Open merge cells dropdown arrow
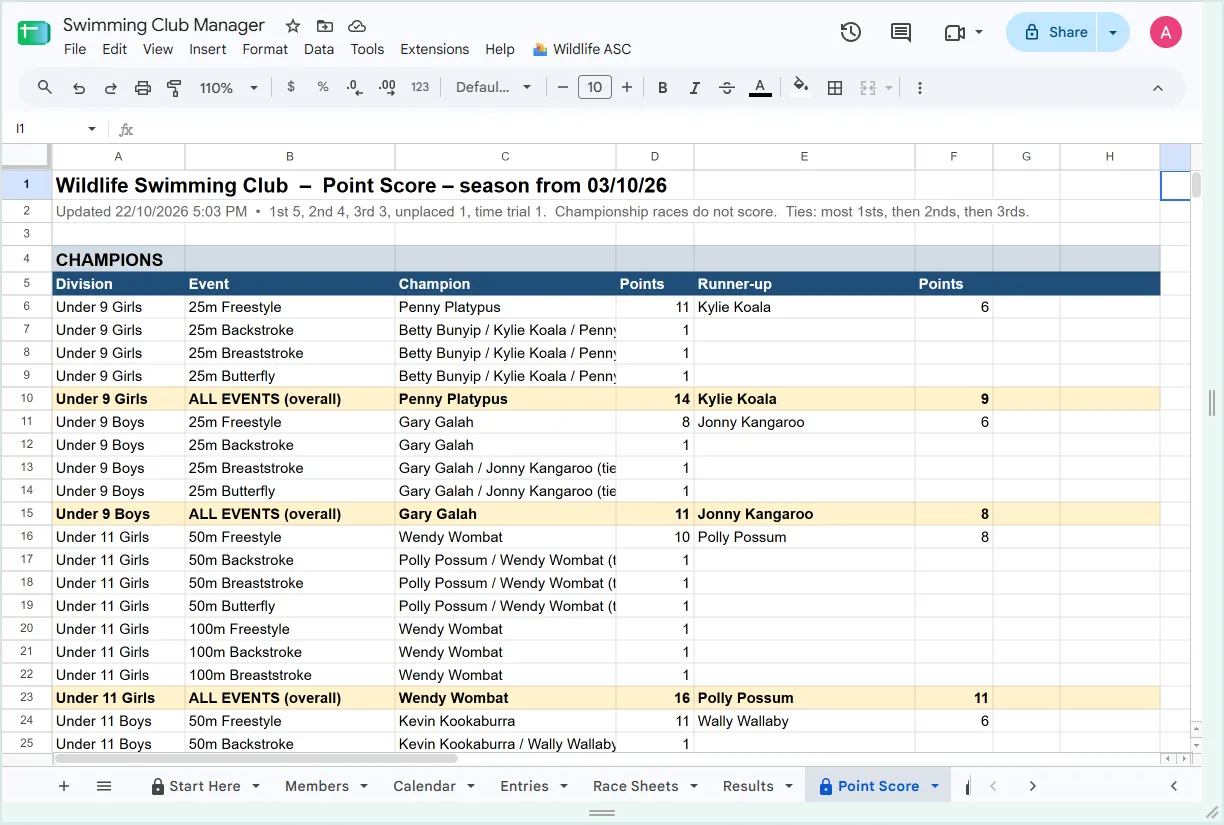Screen dimensions: 1224x825 [888, 88]
